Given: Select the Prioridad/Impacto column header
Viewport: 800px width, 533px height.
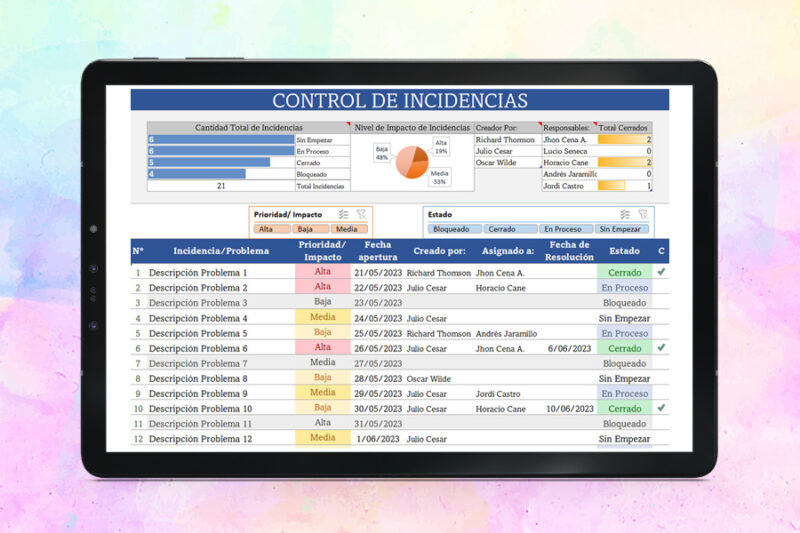Looking at the screenshot, I should [322, 251].
